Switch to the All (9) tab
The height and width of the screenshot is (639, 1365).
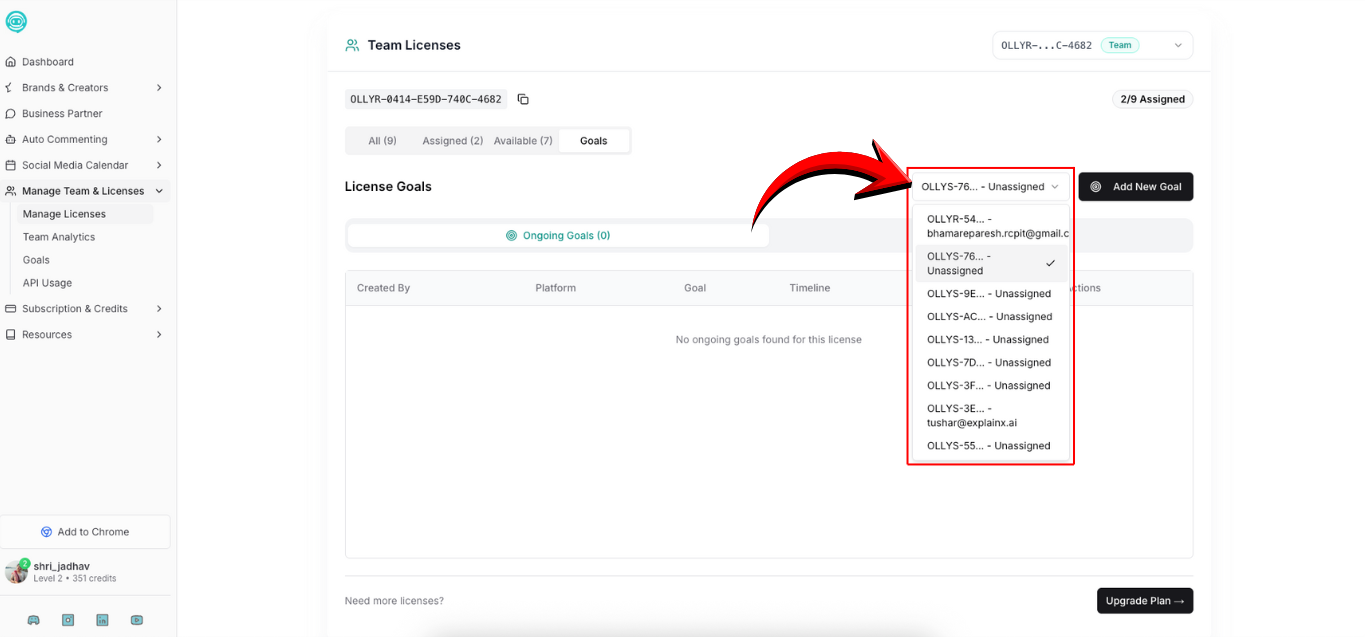(x=382, y=141)
